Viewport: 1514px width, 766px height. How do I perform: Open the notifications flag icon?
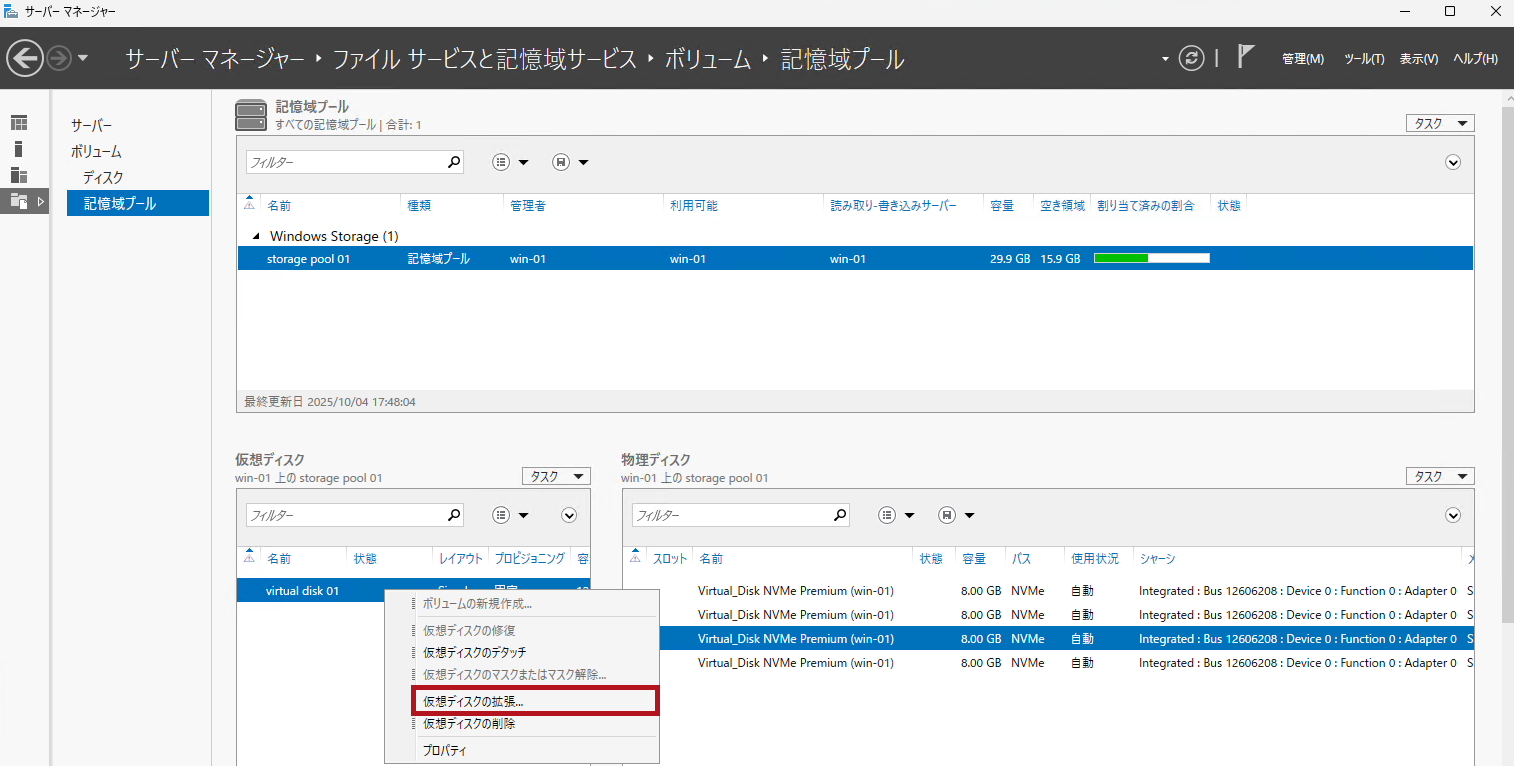pyautogui.click(x=1245, y=57)
